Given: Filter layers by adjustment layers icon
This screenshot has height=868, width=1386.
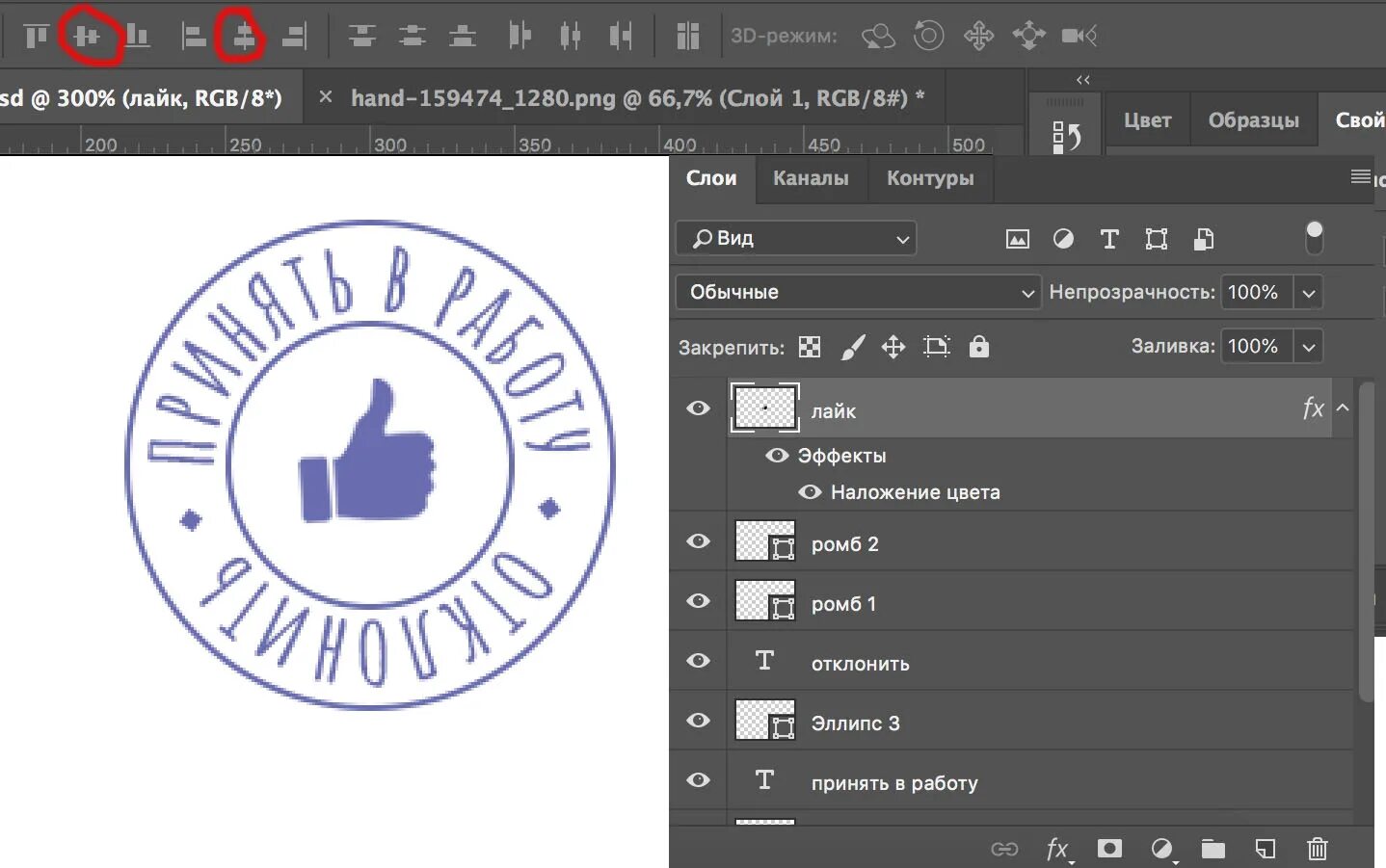Looking at the screenshot, I should coord(1063,239).
